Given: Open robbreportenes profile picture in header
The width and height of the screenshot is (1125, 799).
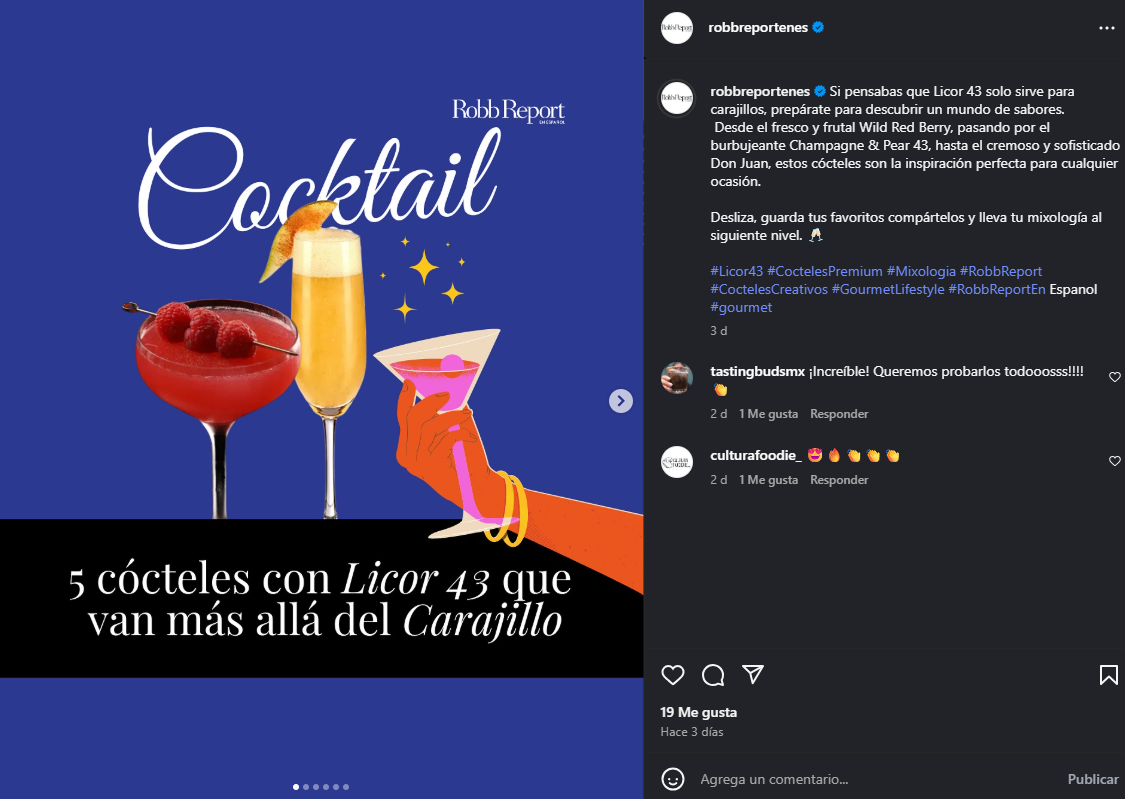Looking at the screenshot, I should pyautogui.click(x=677, y=28).
